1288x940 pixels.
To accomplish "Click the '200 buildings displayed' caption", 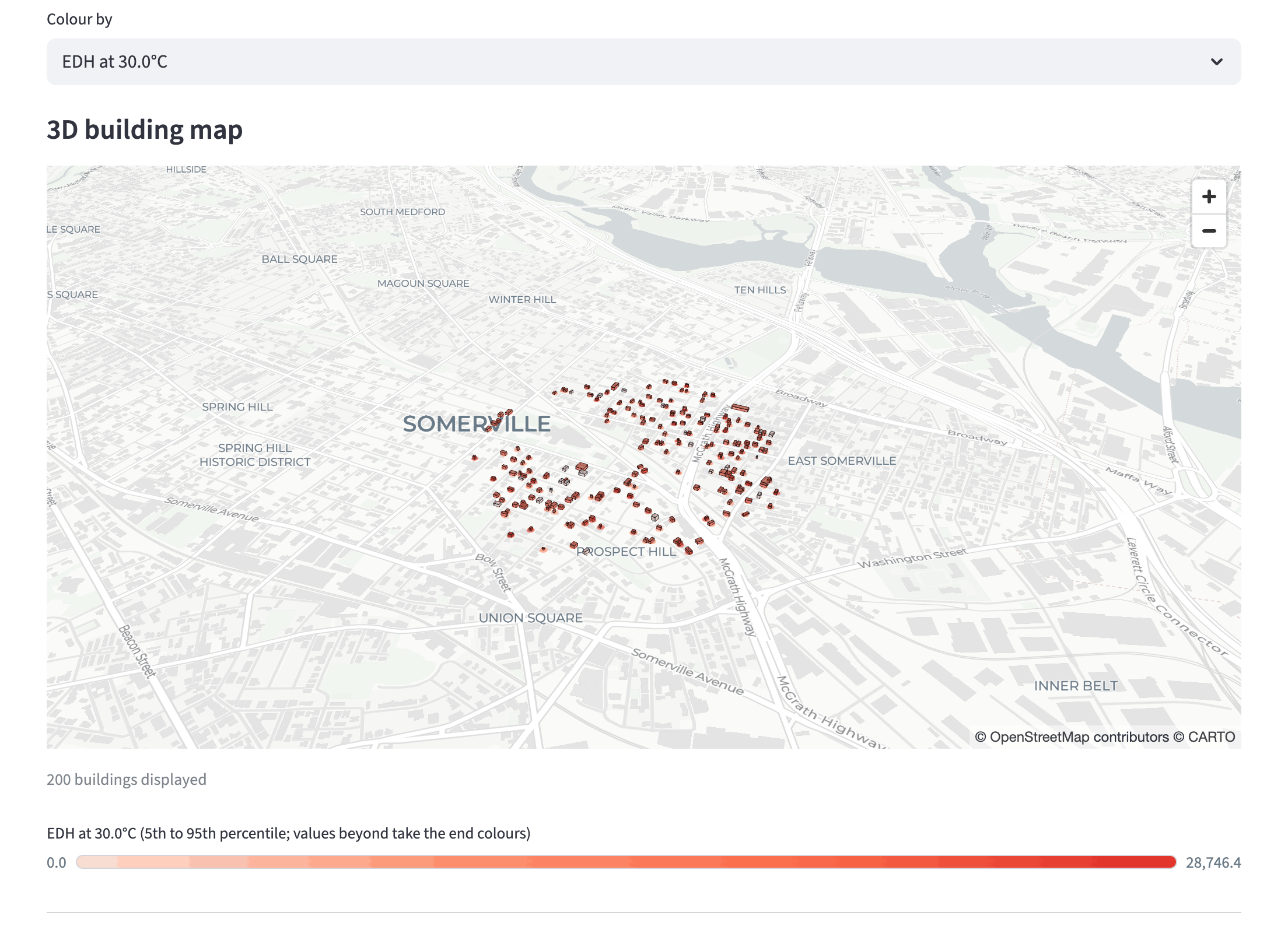I will point(127,780).
